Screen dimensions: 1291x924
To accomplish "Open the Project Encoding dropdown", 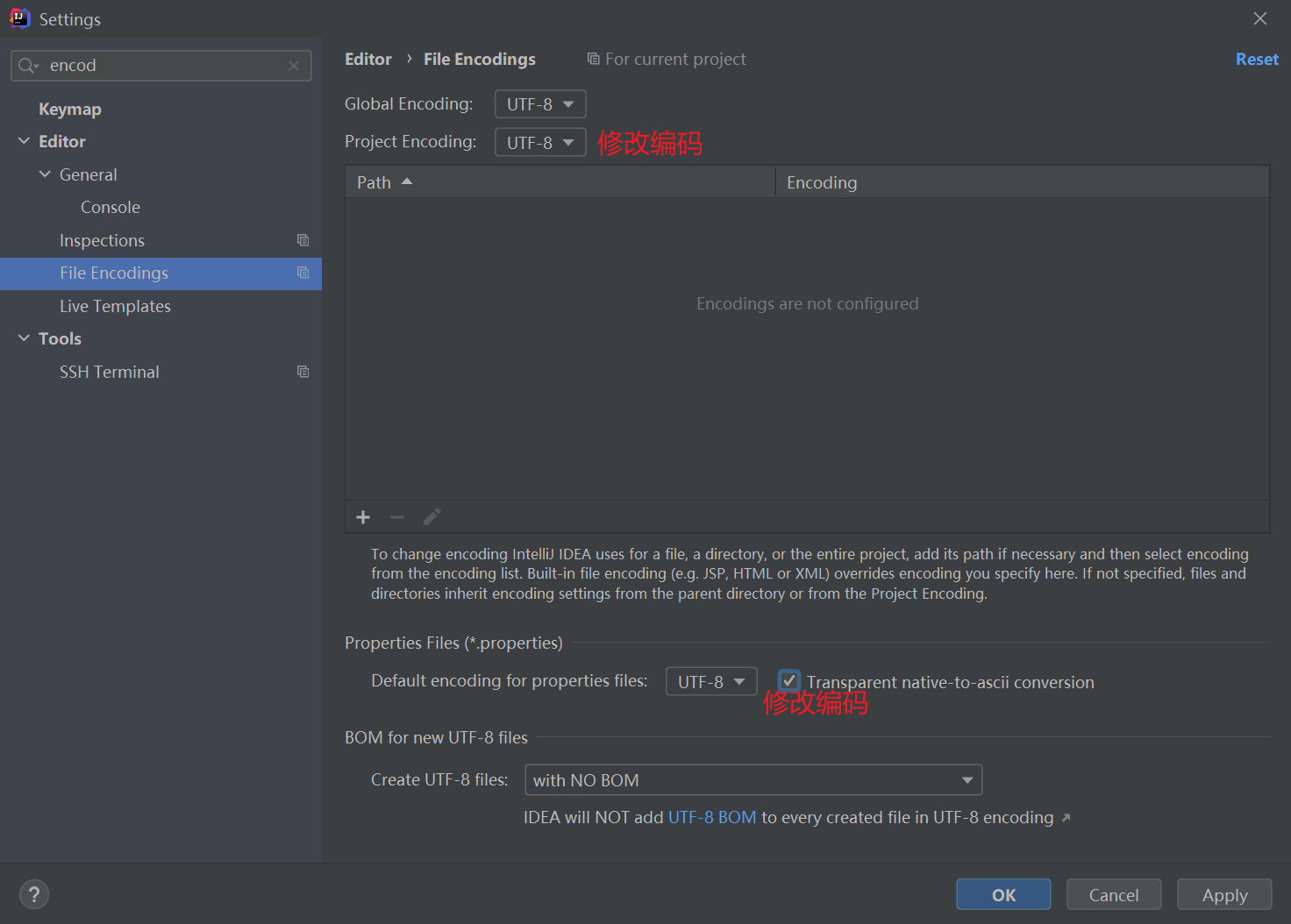I will click(x=540, y=142).
